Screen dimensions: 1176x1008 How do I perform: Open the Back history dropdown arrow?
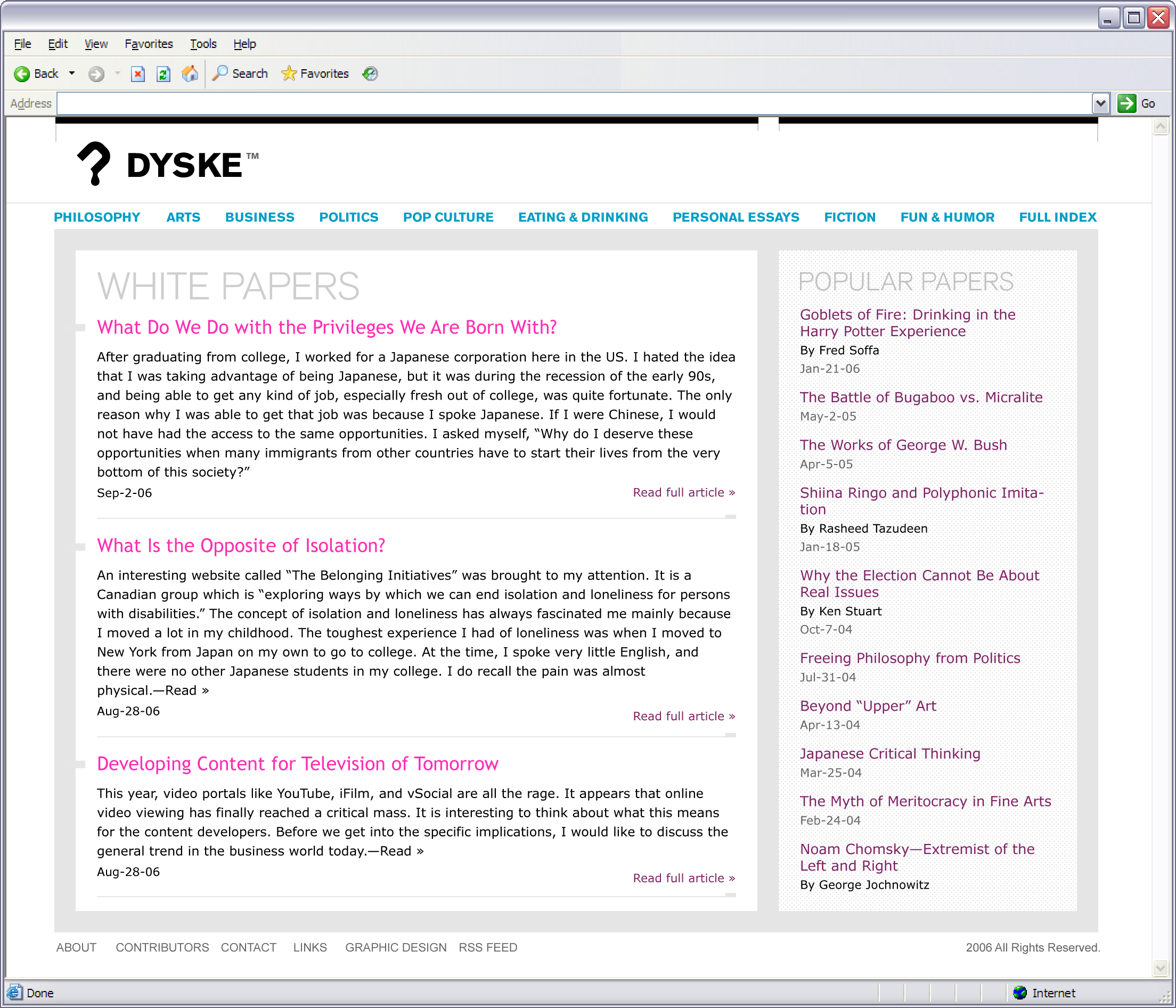click(72, 74)
